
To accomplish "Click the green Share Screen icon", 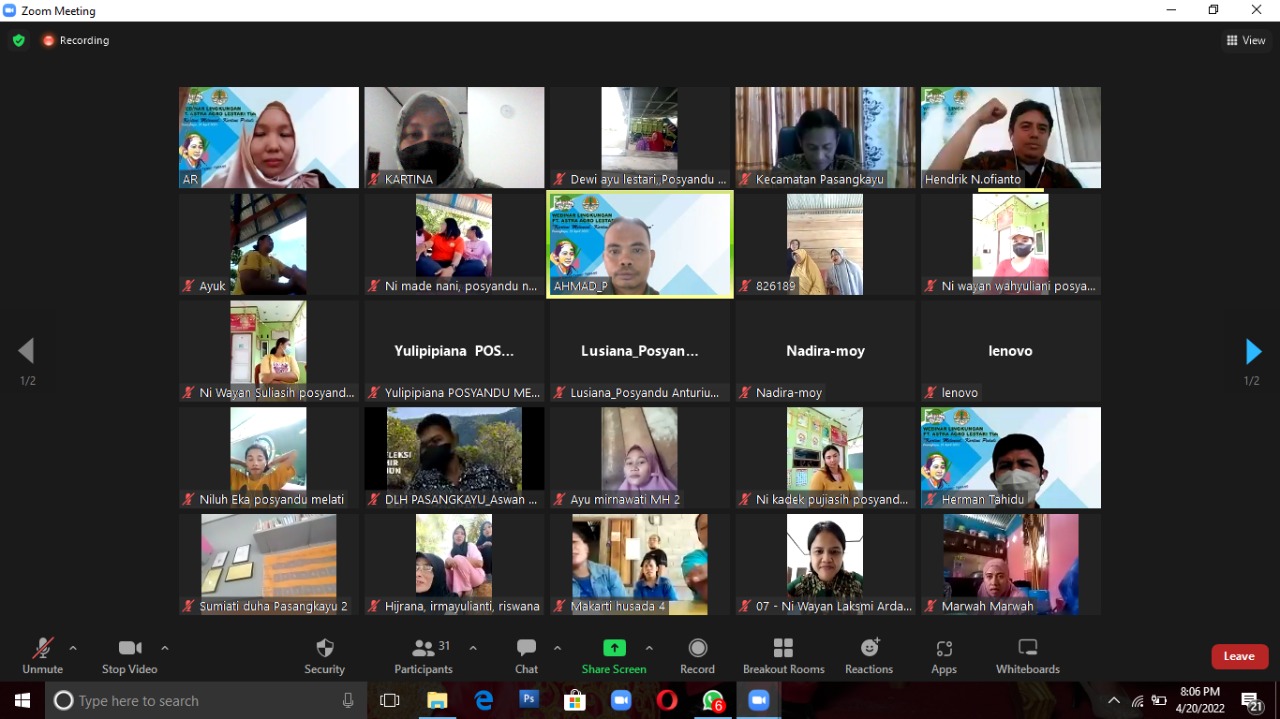I will [614, 648].
